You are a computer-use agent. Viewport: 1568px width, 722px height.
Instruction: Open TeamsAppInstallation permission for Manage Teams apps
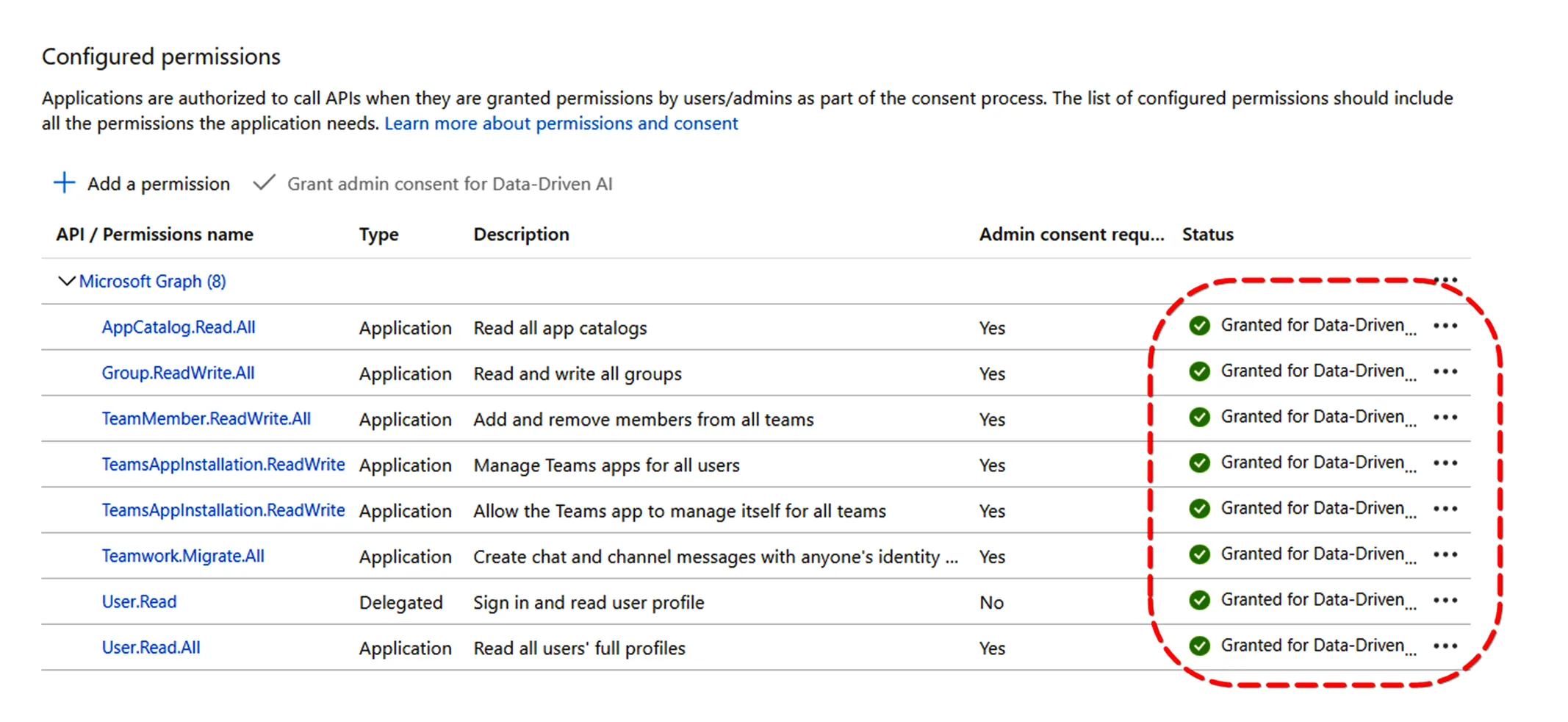tap(223, 465)
